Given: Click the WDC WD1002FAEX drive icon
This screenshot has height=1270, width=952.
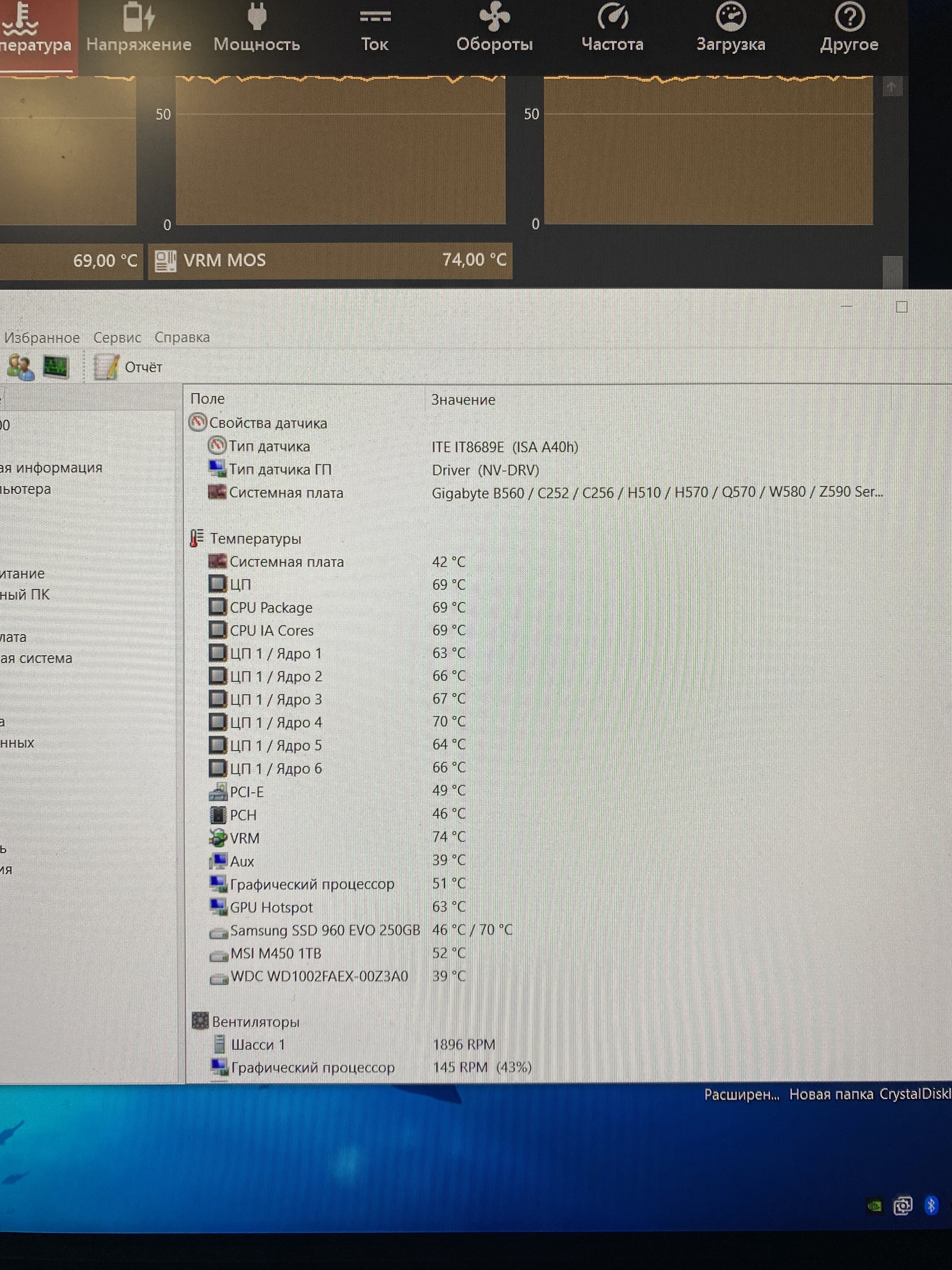Looking at the screenshot, I should (219, 978).
